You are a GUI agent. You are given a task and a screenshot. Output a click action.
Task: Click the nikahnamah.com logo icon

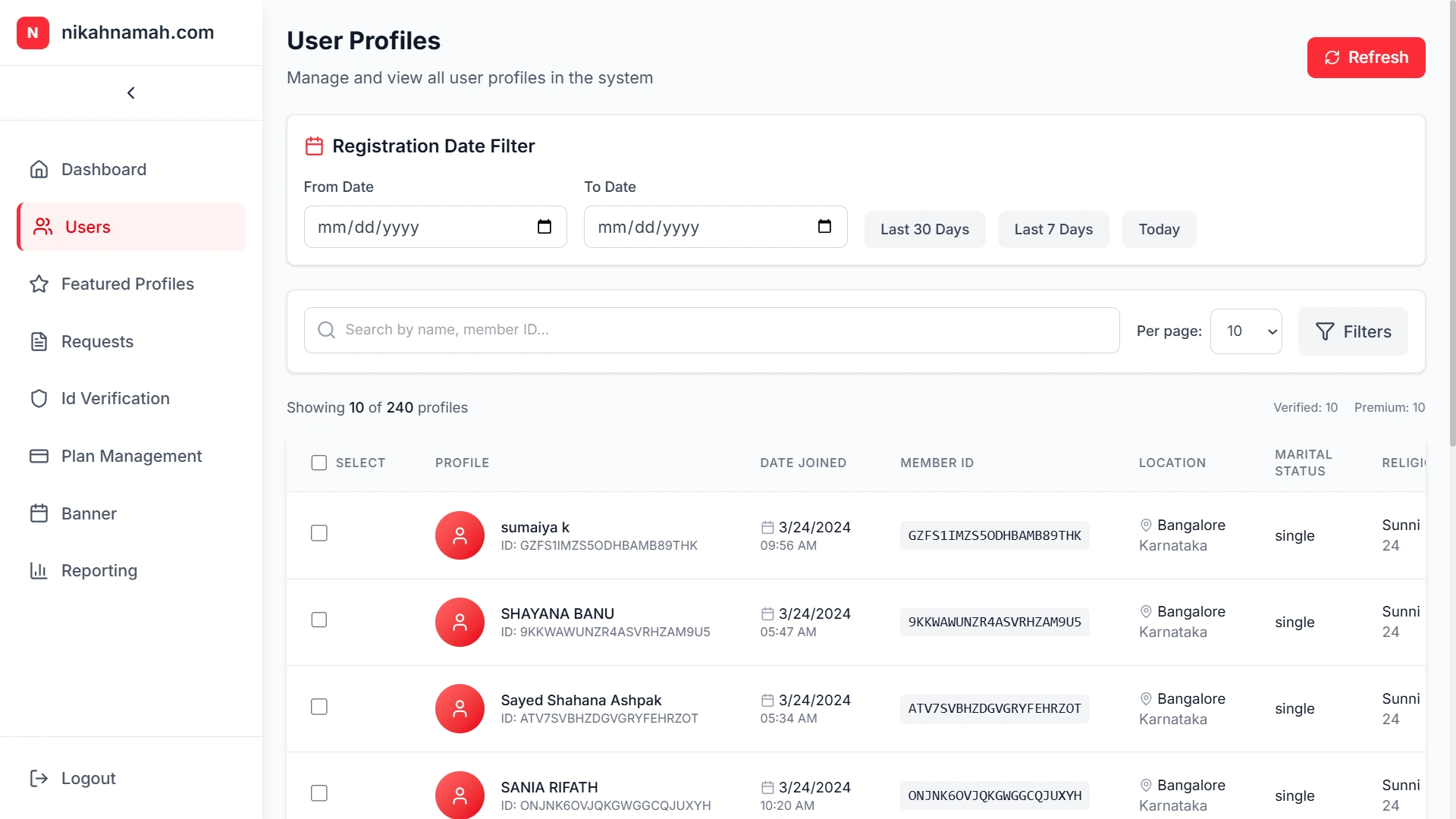(33, 33)
